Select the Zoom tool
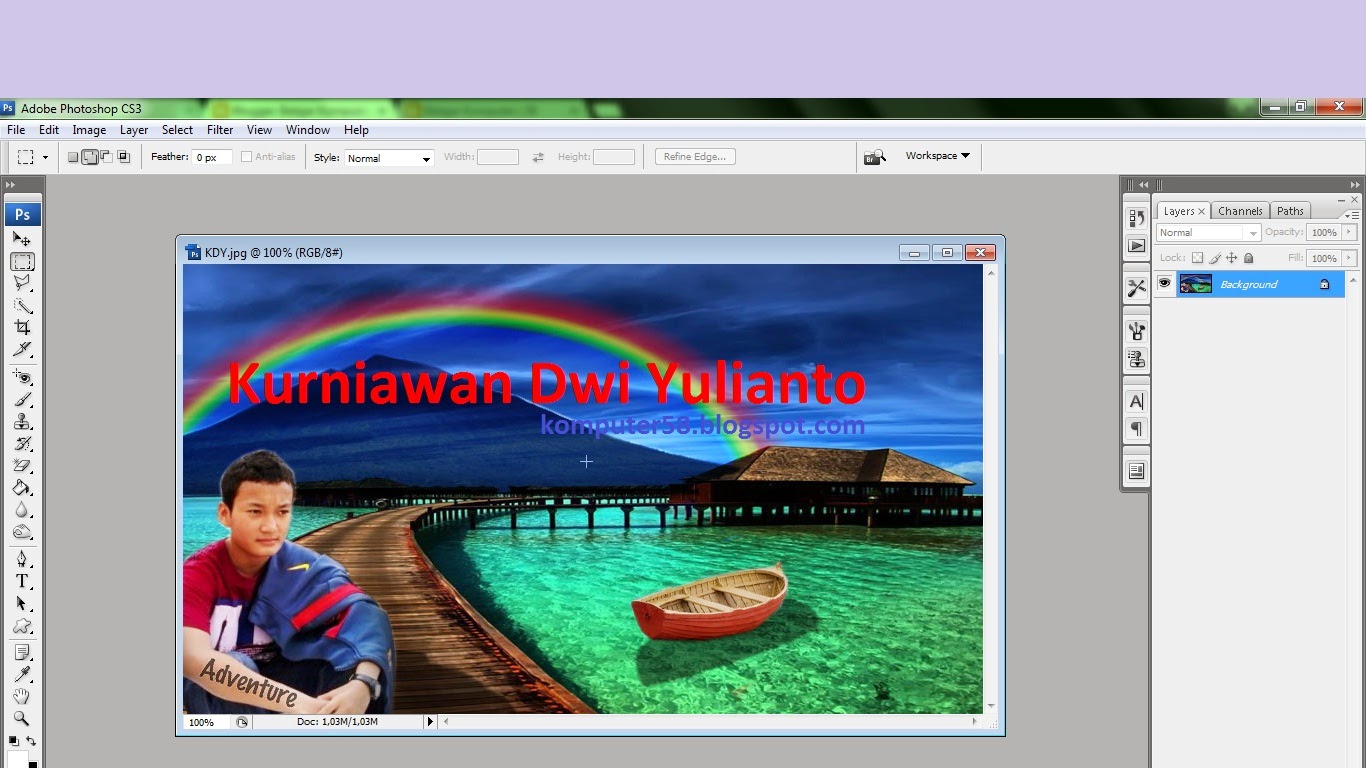Viewport: 1366px width, 768px height. click(x=23, y=718)
